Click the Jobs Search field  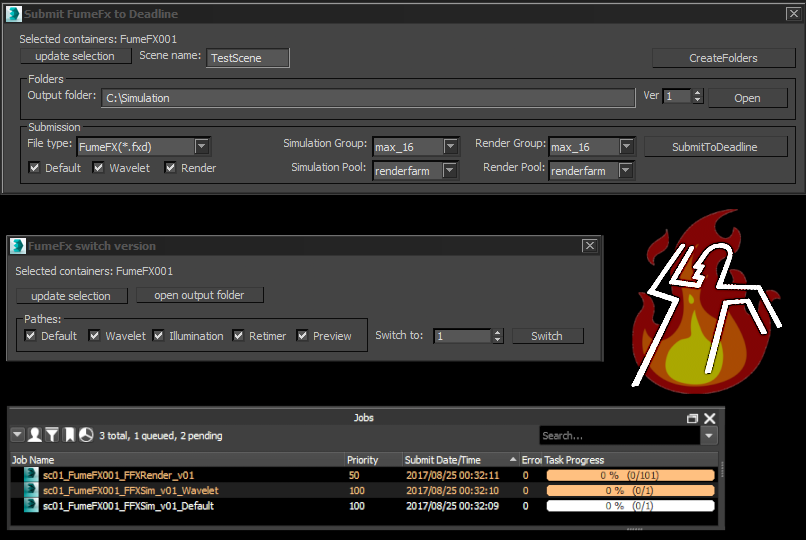coord(620,436)
